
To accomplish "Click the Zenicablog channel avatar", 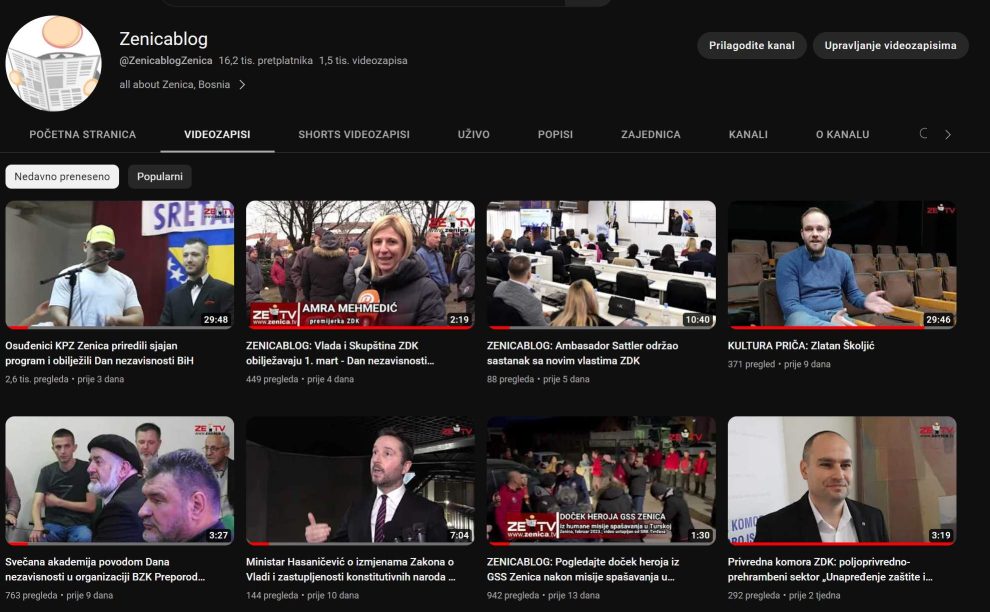I will coord(54,63).
